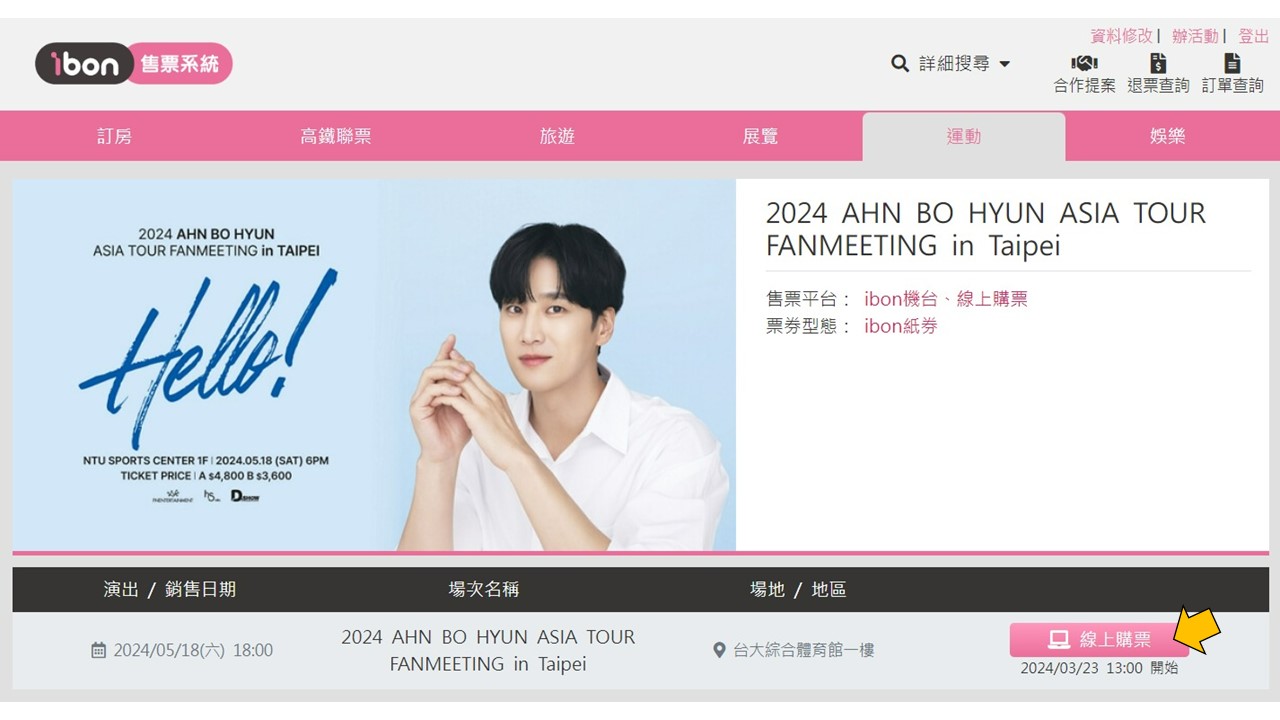Select the 運動 tab
Viewport: 1280px width, 720px height.
pyautogui.click(x=964, y=136)
